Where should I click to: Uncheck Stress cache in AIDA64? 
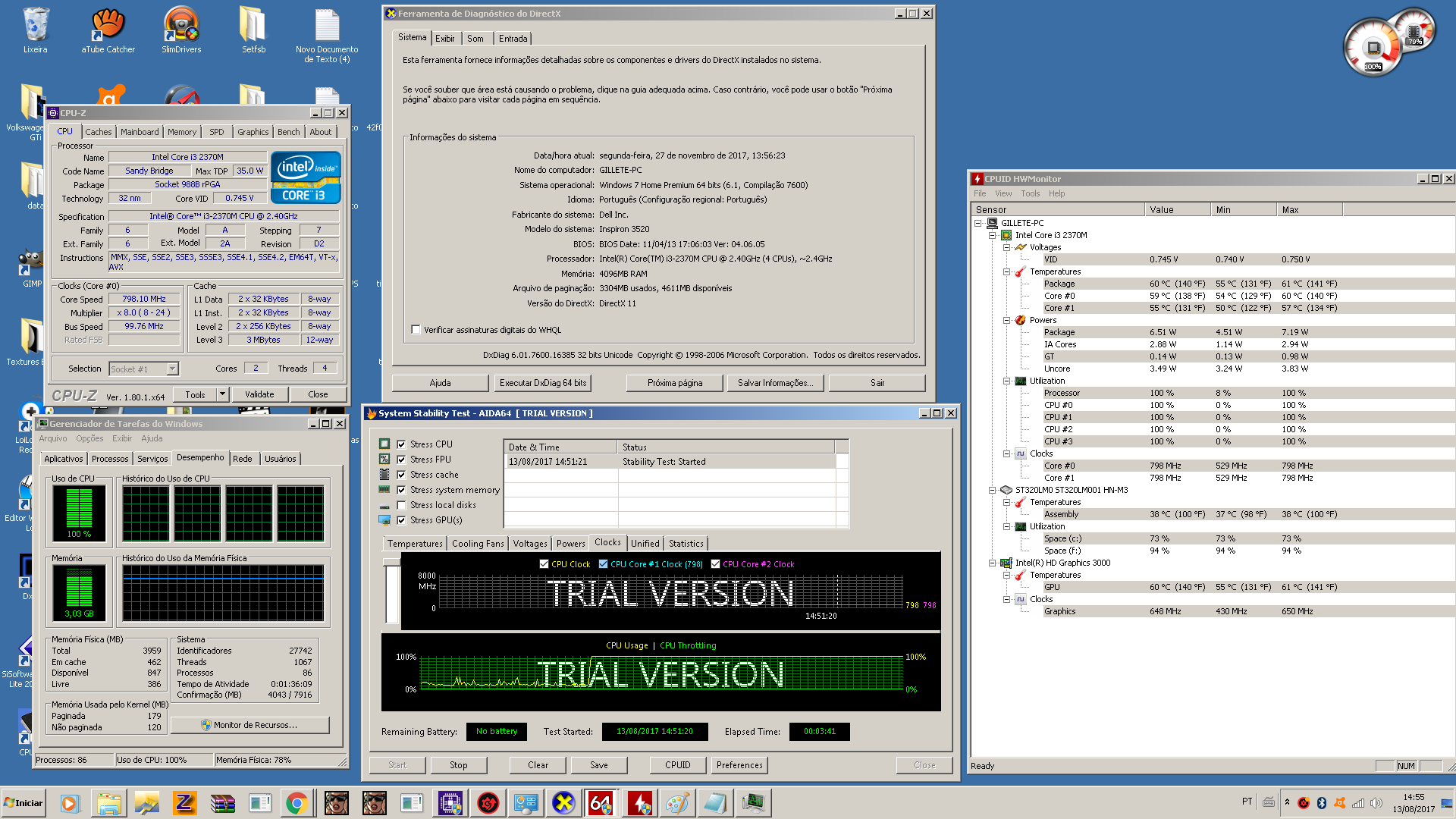coord(401,475)
